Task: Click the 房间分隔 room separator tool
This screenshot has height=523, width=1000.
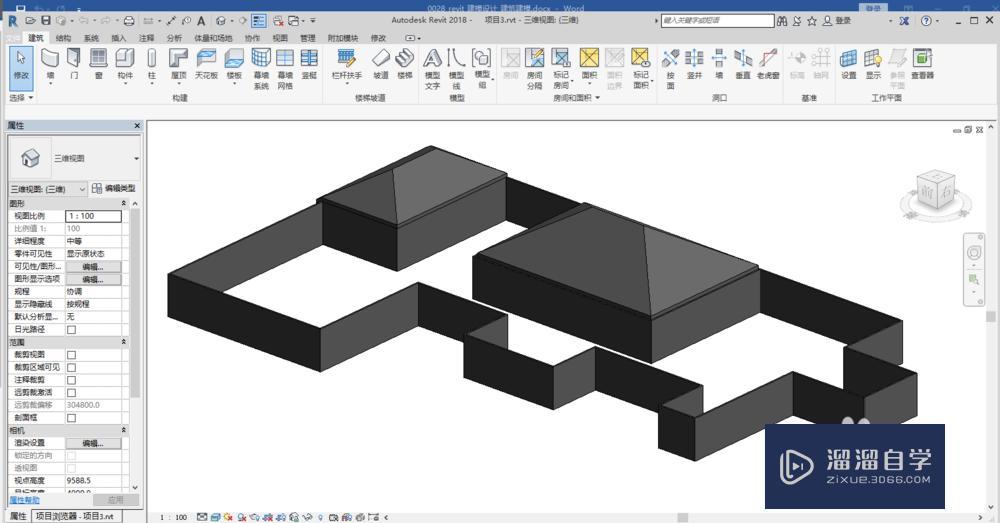Action: [534, 69]
